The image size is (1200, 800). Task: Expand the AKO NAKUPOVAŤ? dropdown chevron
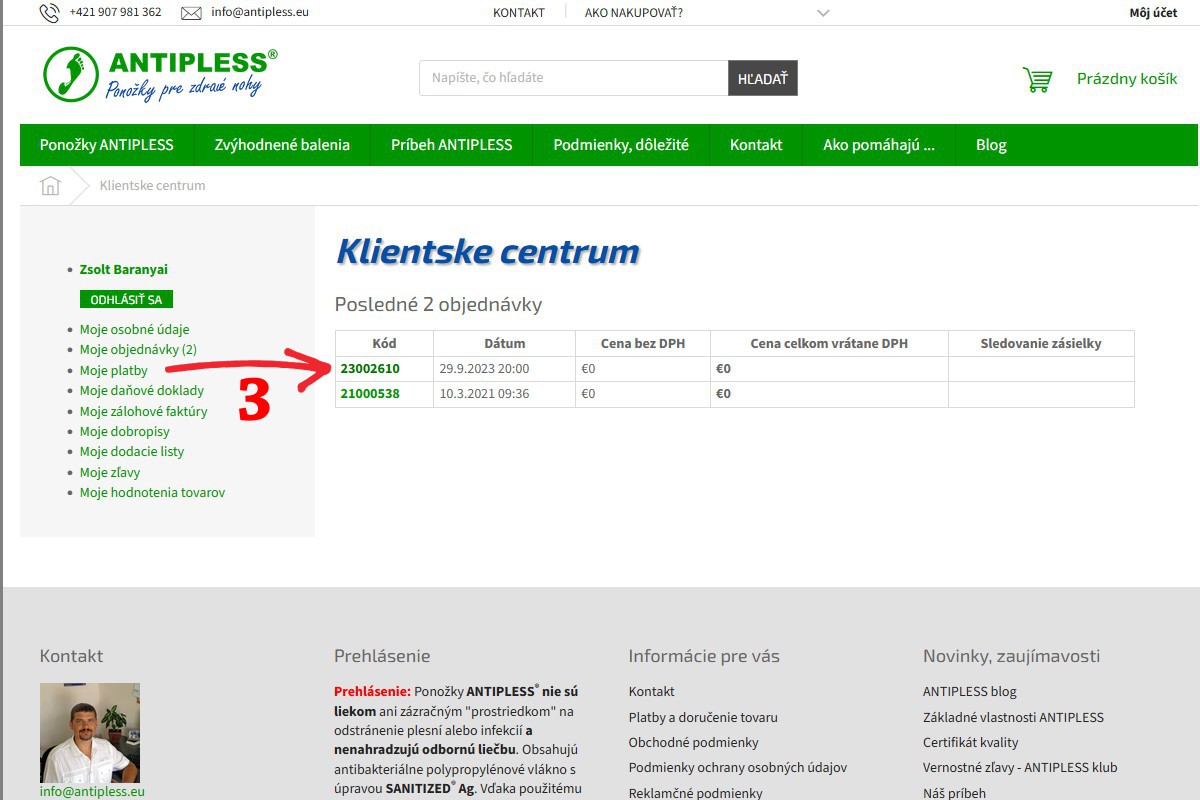click(x=823, y=13)
